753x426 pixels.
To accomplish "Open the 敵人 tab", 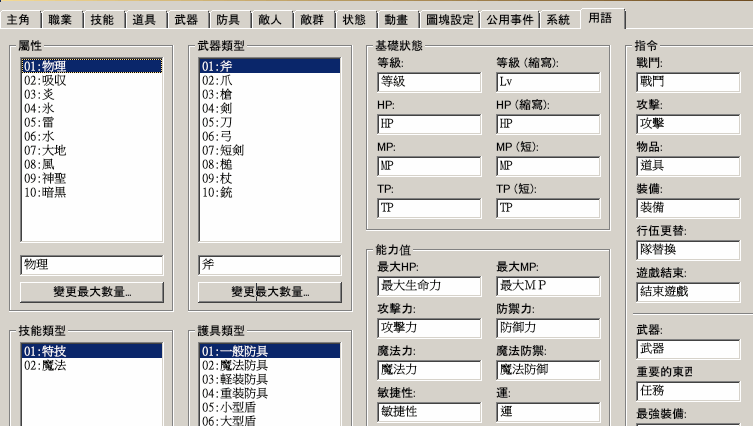I will (270, 20).
